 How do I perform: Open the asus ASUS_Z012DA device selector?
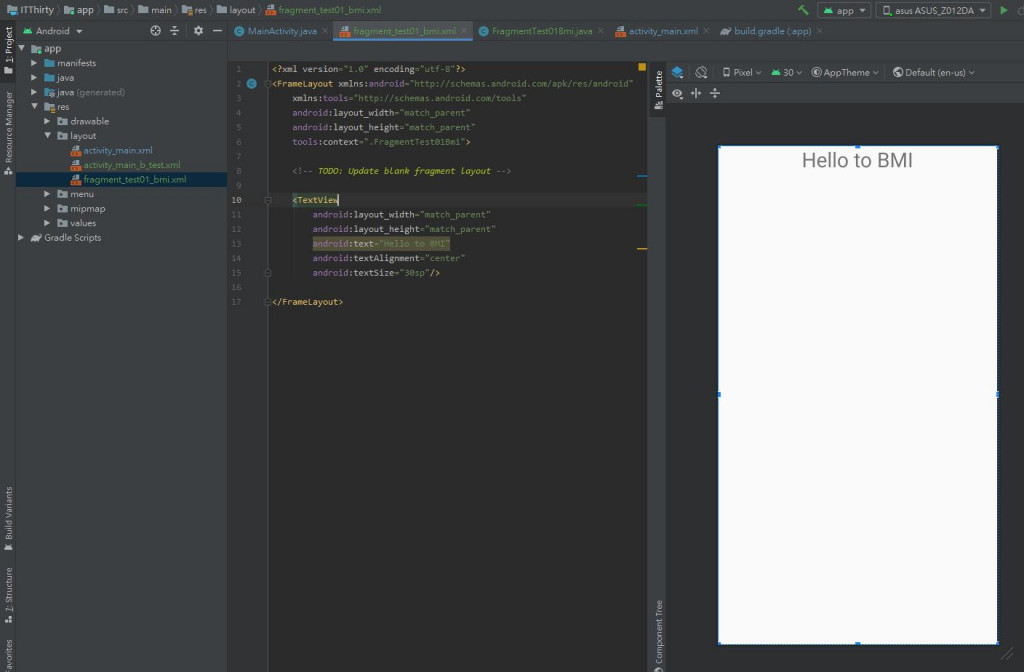click(x=934, y=10)
